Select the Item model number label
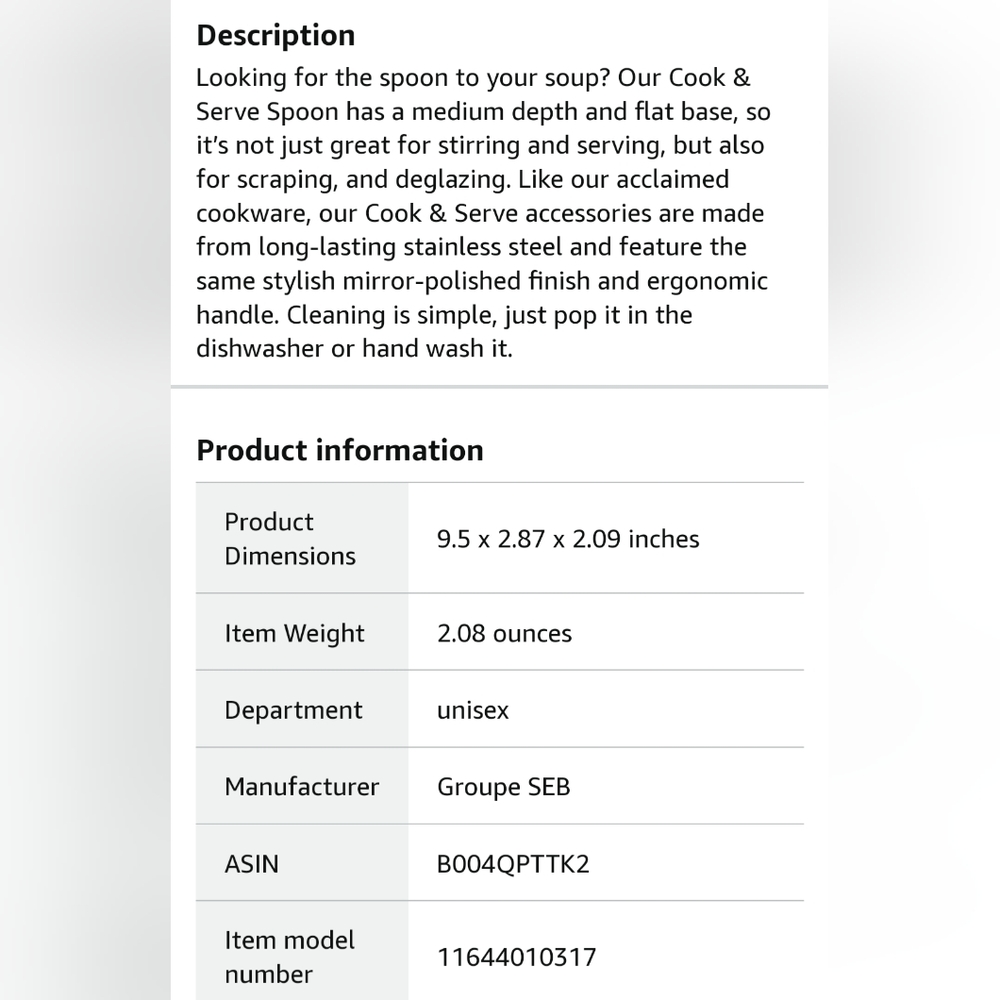 [290, 957]
